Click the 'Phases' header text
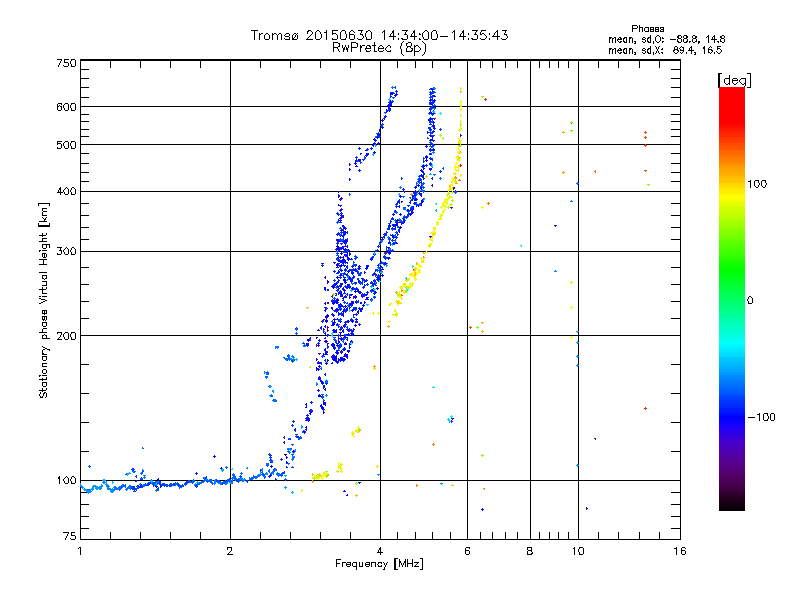This screenshot has width=800, height=600. pos(647,29)
